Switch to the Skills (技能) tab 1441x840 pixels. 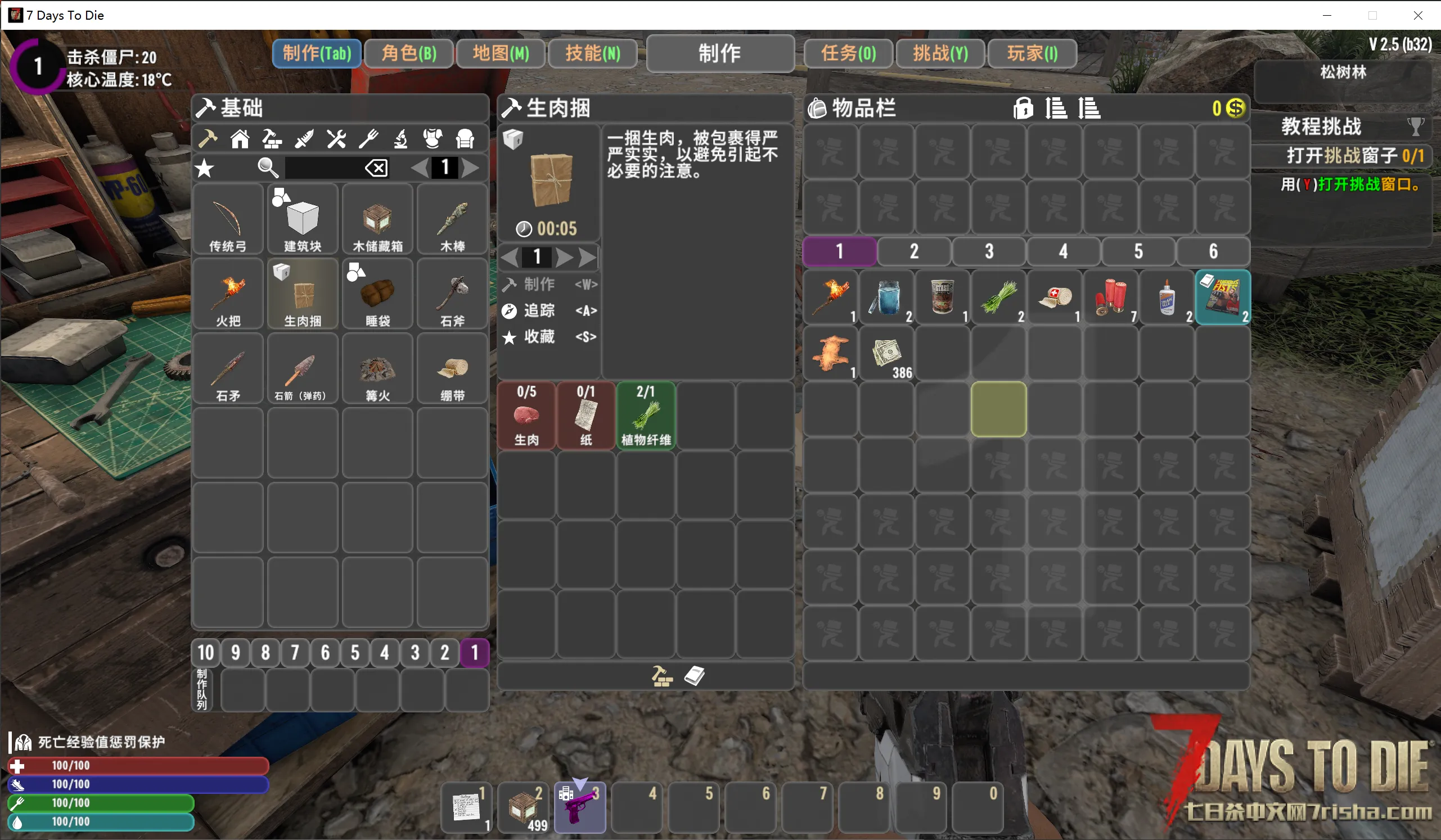click(x=592, y=54)
